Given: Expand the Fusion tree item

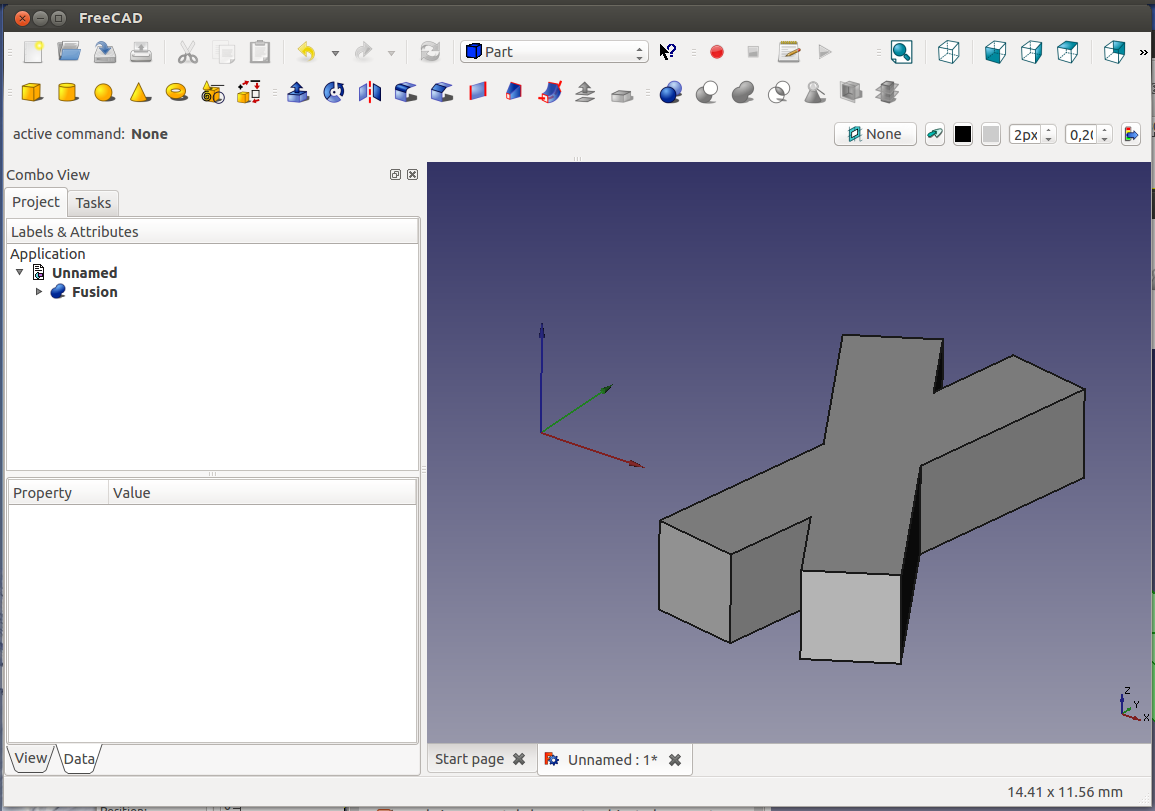Looking at the screenshot, I should click(x=39, y=292).
